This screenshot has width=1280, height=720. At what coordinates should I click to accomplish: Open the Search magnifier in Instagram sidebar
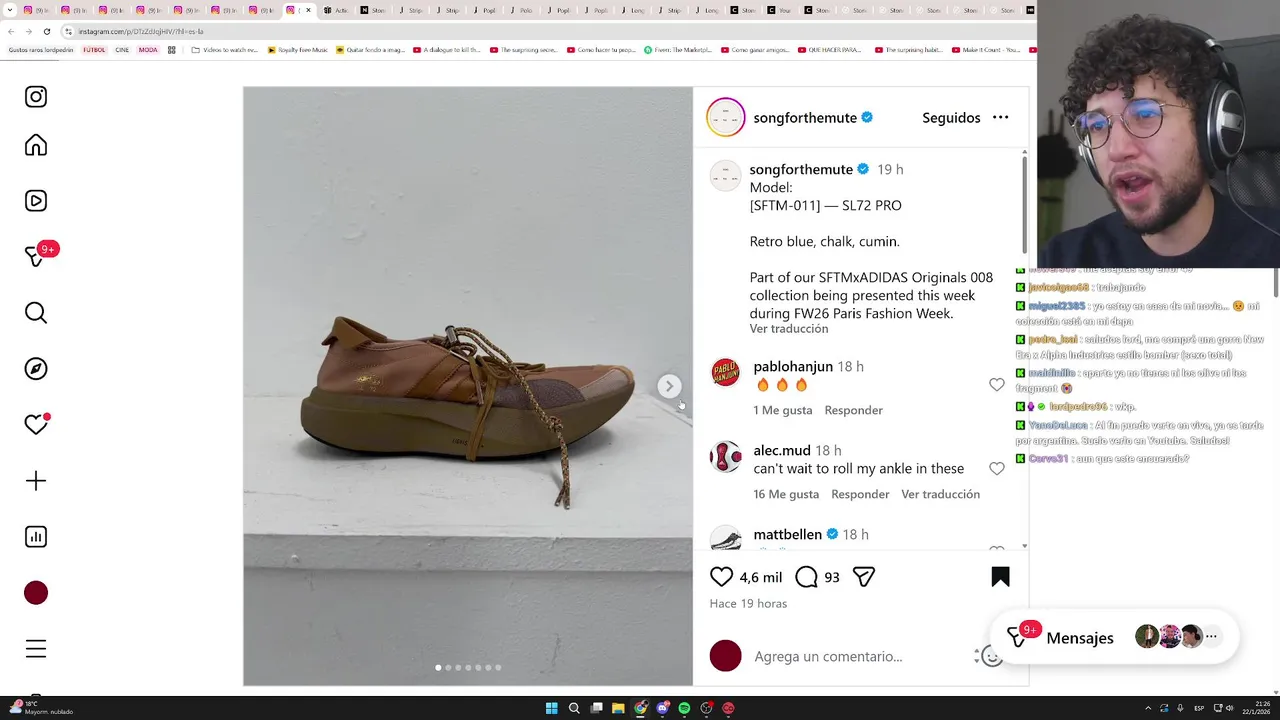(36, 313)
